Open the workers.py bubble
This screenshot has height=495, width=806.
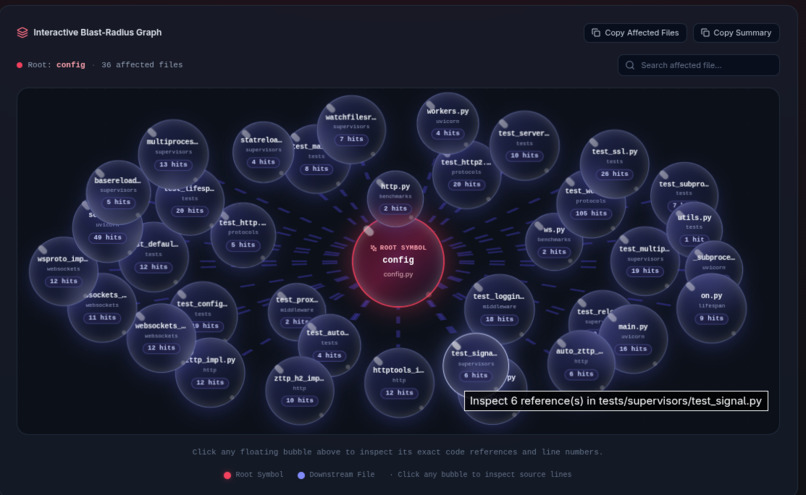(x=447, y=123)
